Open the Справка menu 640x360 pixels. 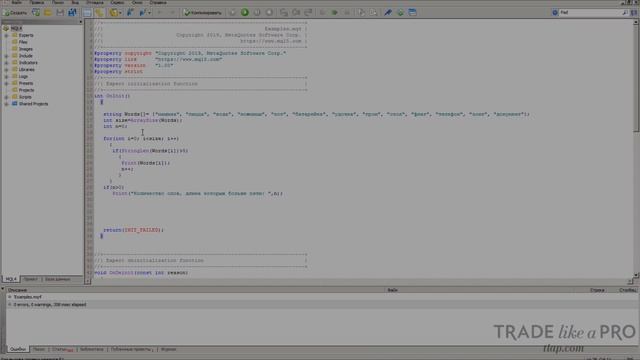(158, 2)
